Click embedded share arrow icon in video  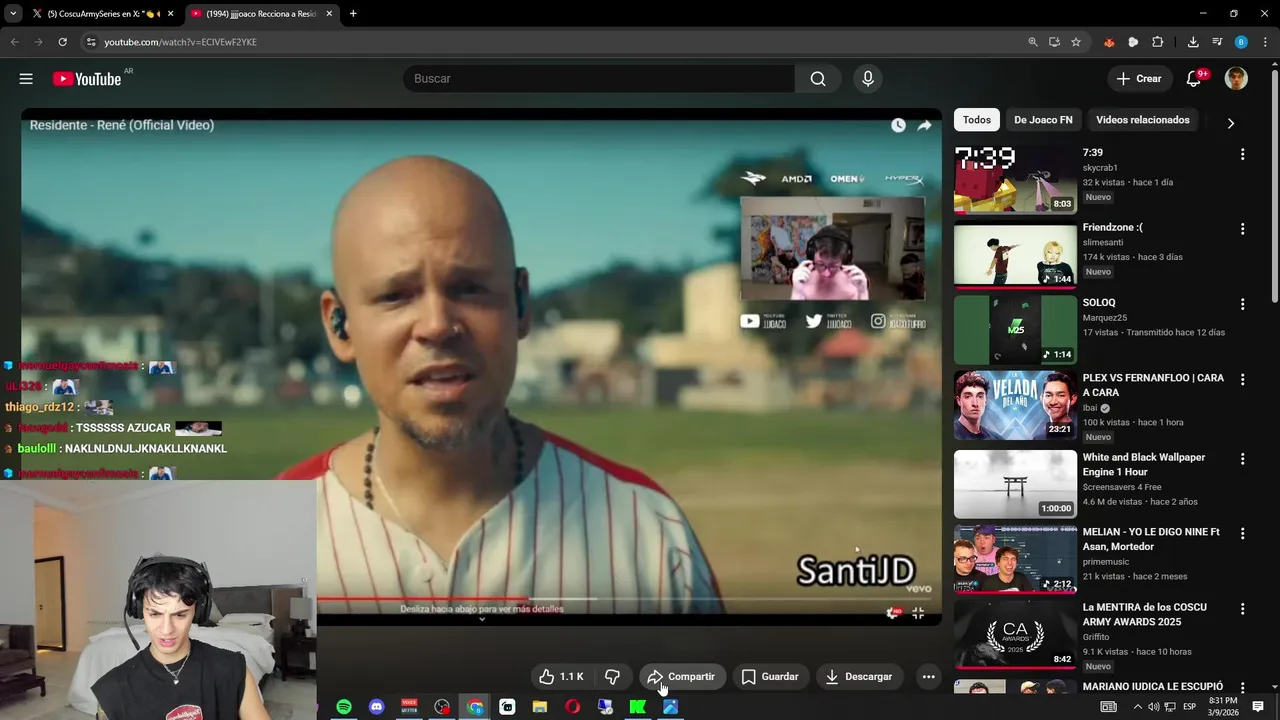click(x=924, y=125)
